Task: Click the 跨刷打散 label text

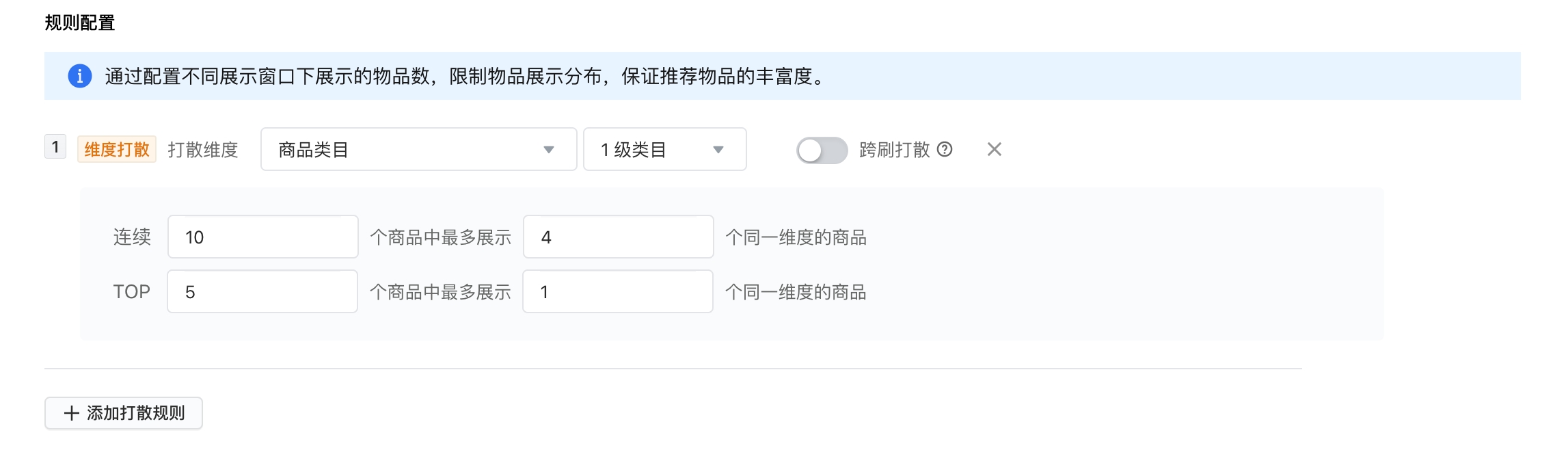Action: 895,149
